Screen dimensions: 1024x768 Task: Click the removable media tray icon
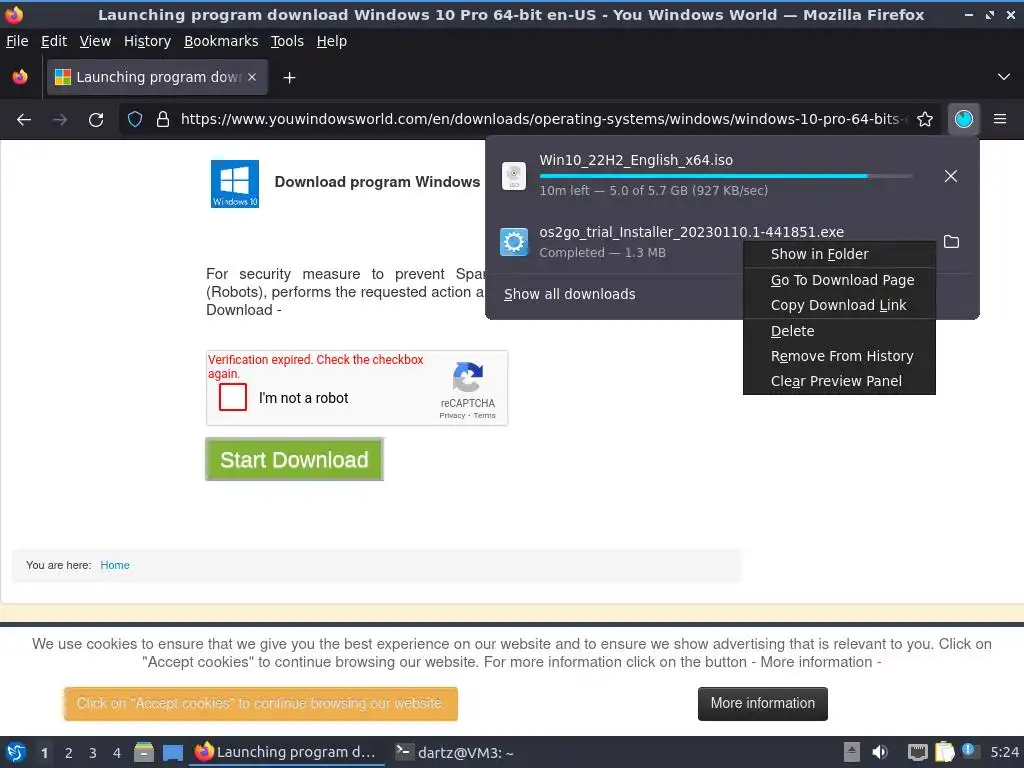coord(852,752)
